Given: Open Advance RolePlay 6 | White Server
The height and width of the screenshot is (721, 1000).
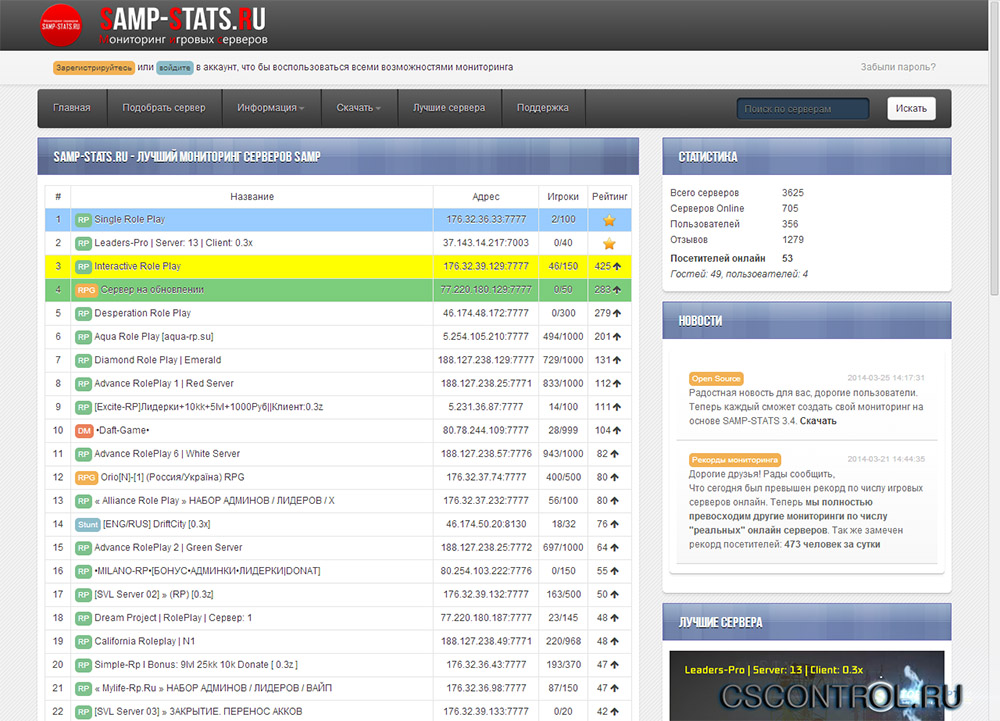Looking at the screenshot, I should click(x=167, y=454).
